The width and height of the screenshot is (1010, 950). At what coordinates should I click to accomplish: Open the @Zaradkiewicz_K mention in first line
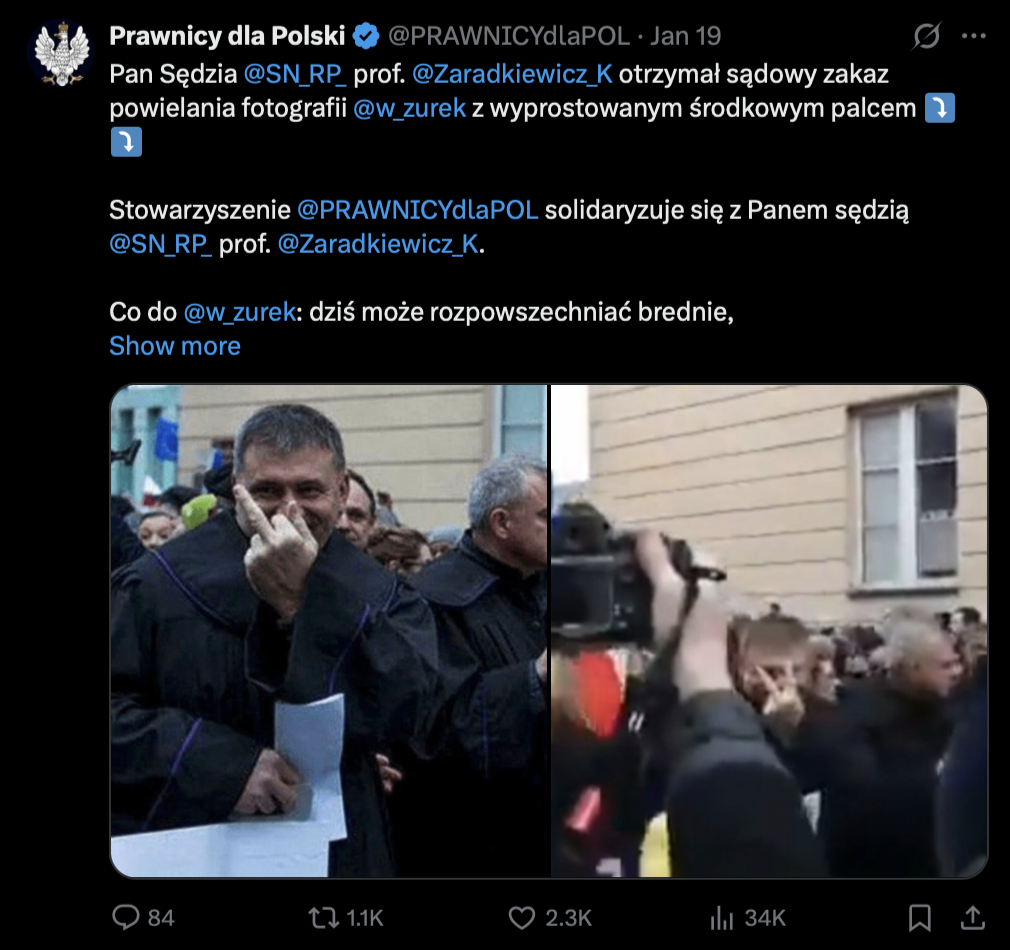(512, 74)
